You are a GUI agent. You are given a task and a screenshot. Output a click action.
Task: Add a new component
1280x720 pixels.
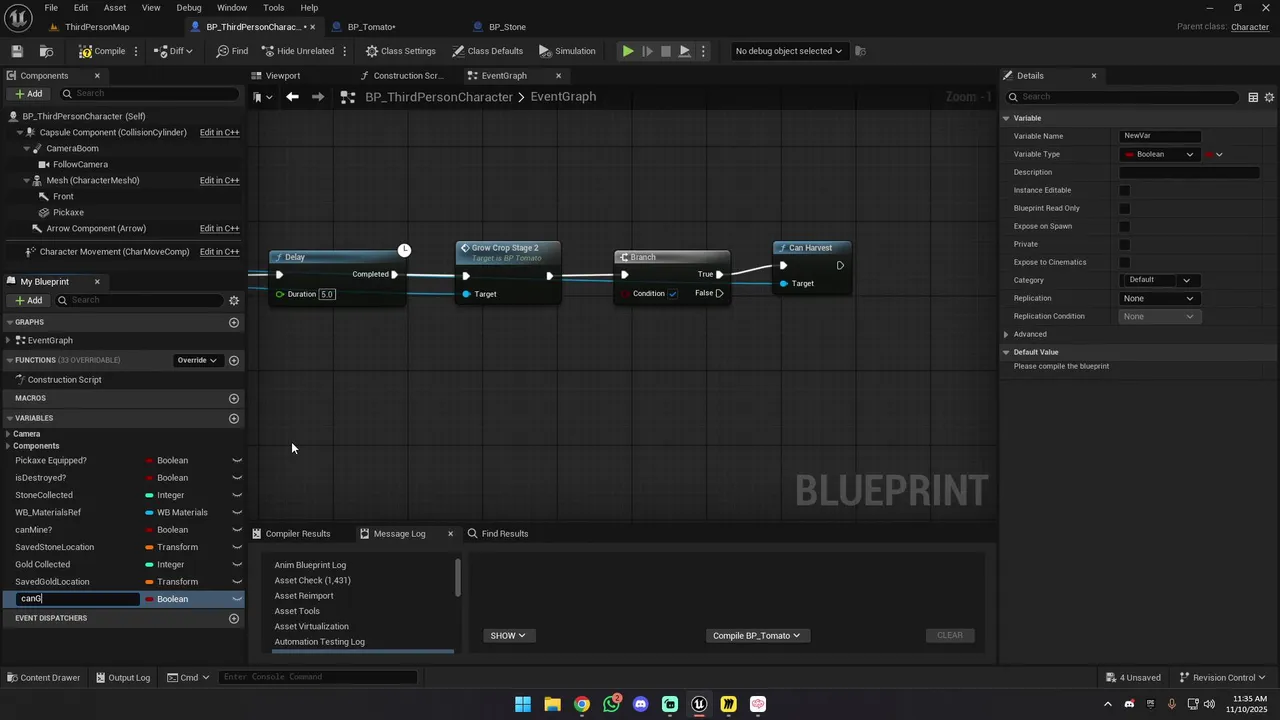pos(28,94)
